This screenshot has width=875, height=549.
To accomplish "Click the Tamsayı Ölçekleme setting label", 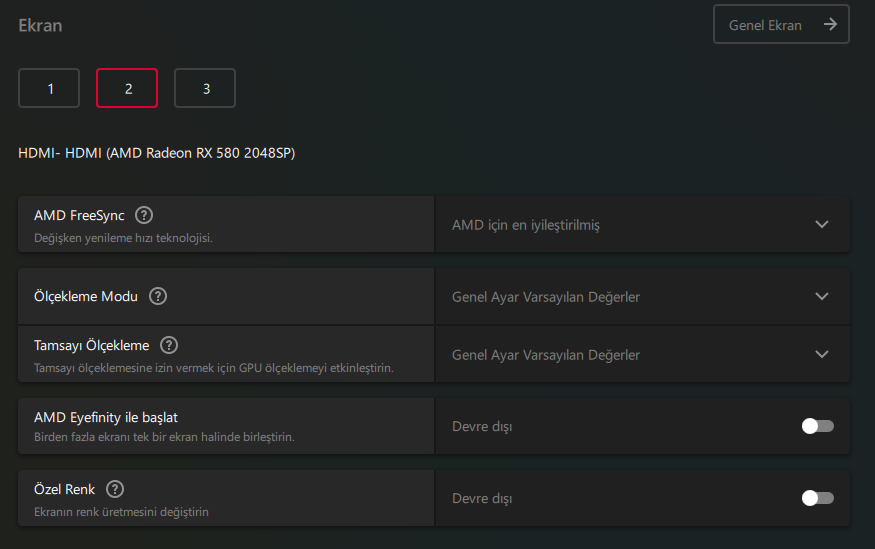I will [x=91, y=345].
